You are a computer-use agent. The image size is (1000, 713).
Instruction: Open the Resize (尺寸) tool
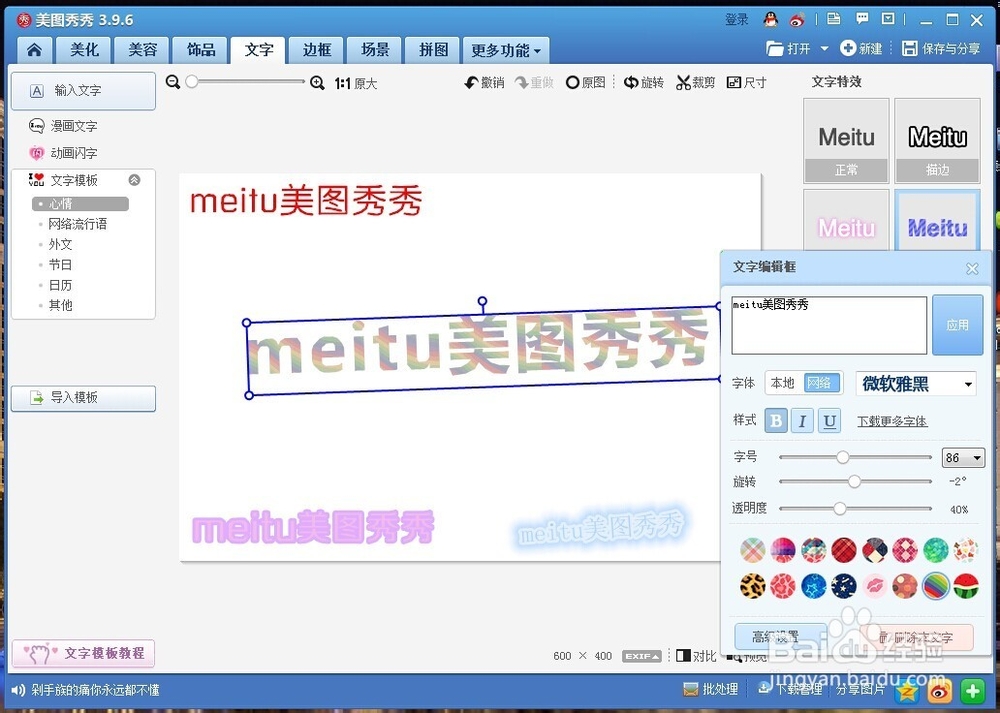click(x=747, y=82)
